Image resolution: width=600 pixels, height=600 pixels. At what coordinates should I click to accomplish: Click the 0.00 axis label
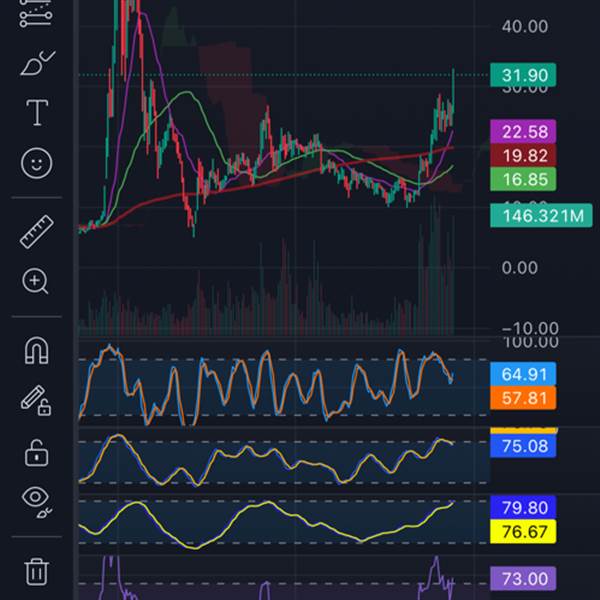click(520, 267)
